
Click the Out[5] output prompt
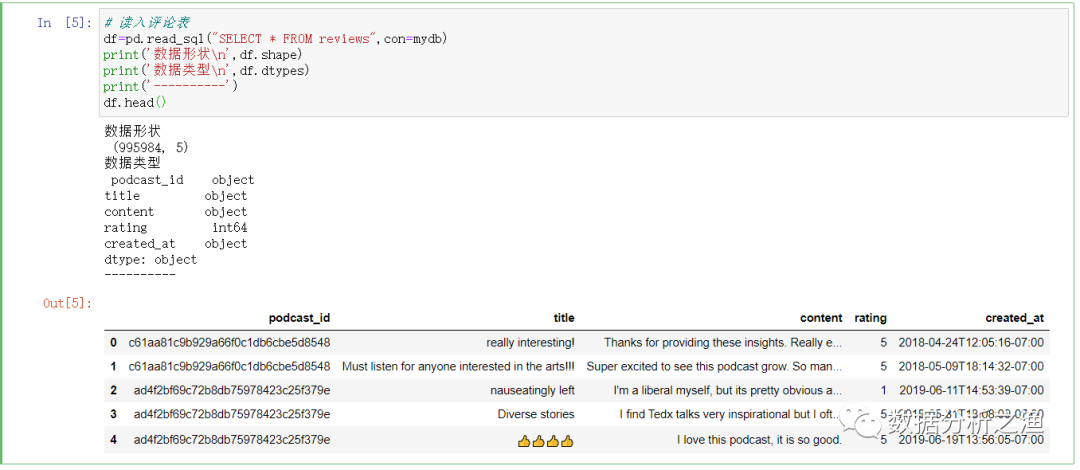(66, 302)
